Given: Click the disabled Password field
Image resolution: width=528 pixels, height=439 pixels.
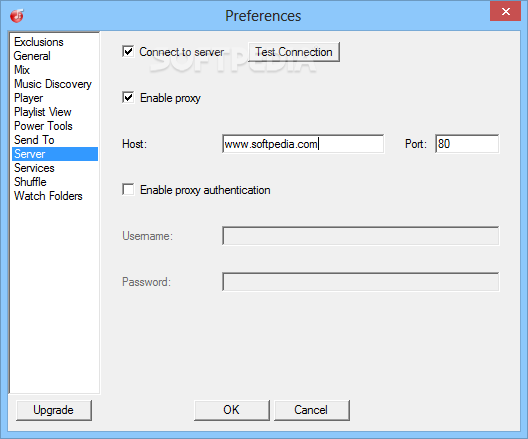Looking at the screenshot, I should pos(360,282).
